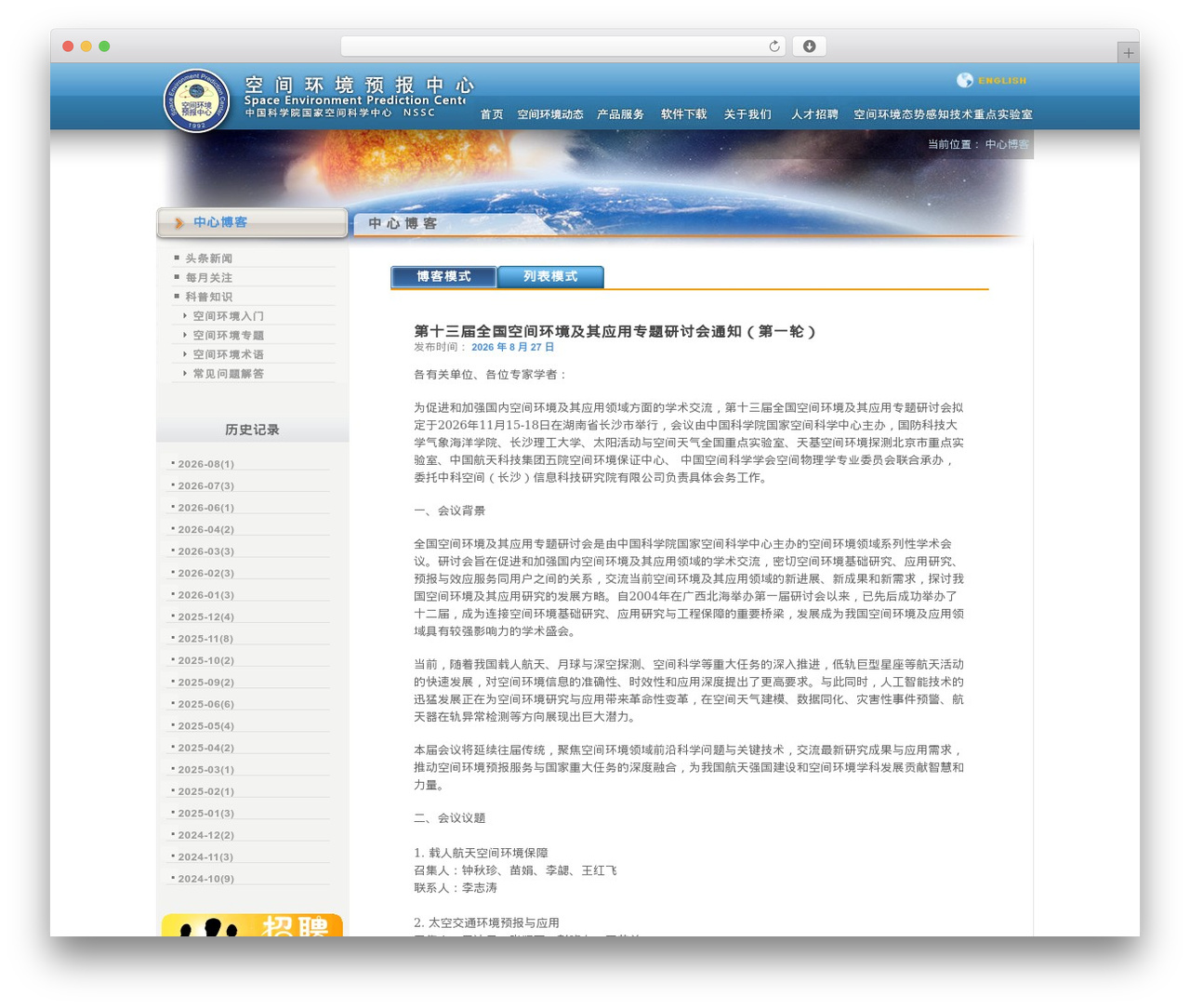This screenshot has height=1008, width=1190.
Task: Open 头条新闻 in the sidebar
Action: 208,259
